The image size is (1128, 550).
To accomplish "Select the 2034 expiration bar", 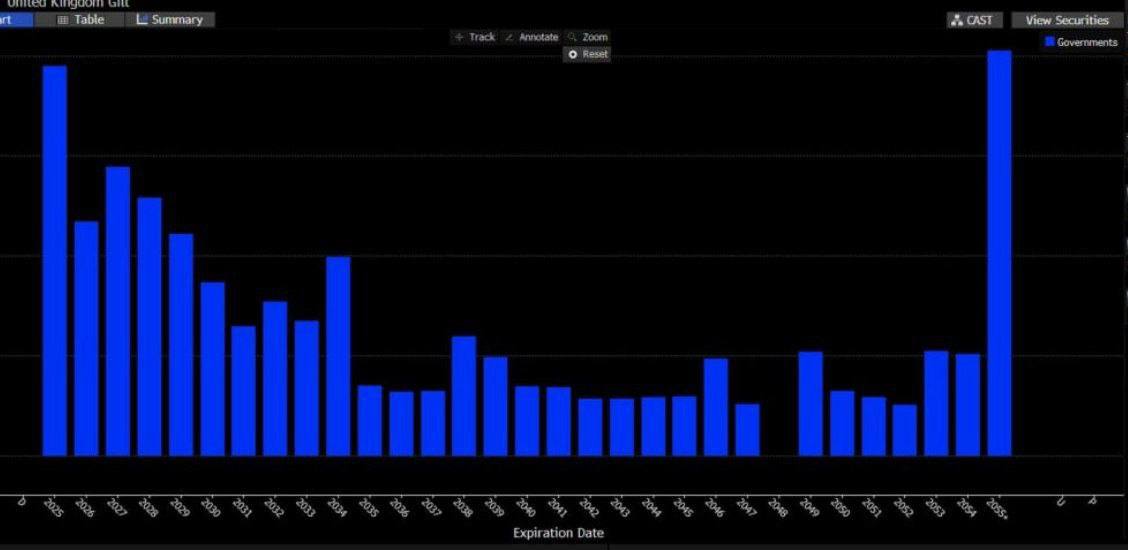I will pyautogui.click(x=338, y=355).
